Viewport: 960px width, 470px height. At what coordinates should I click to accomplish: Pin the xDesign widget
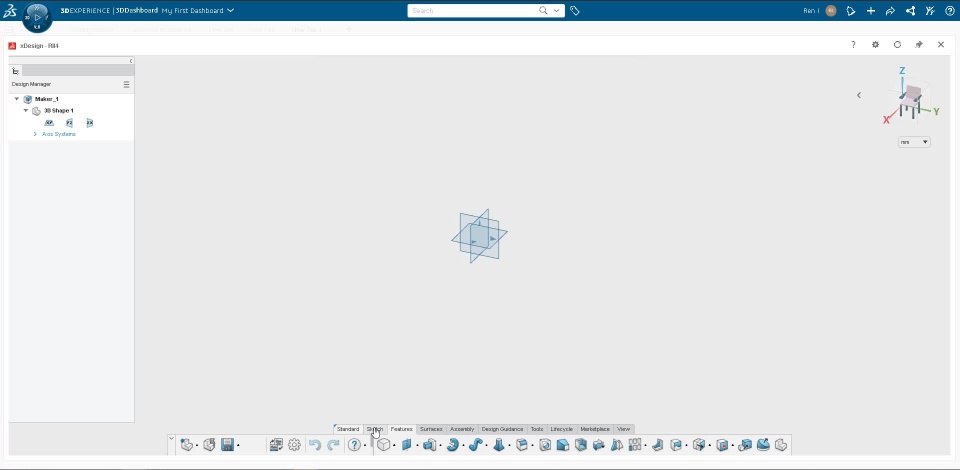tap(919, 45)
